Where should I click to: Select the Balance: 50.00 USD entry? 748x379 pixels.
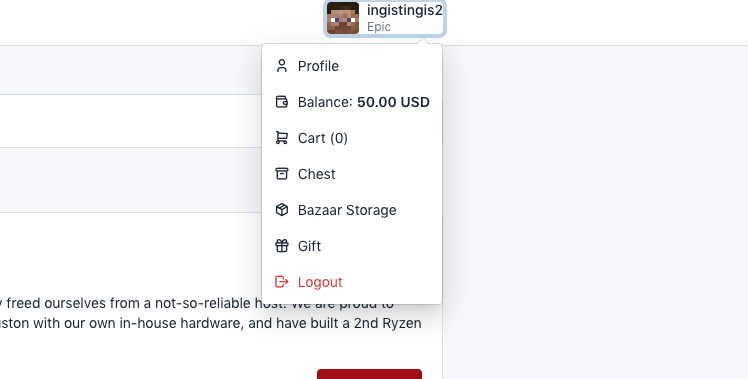(x=352, y=102)
